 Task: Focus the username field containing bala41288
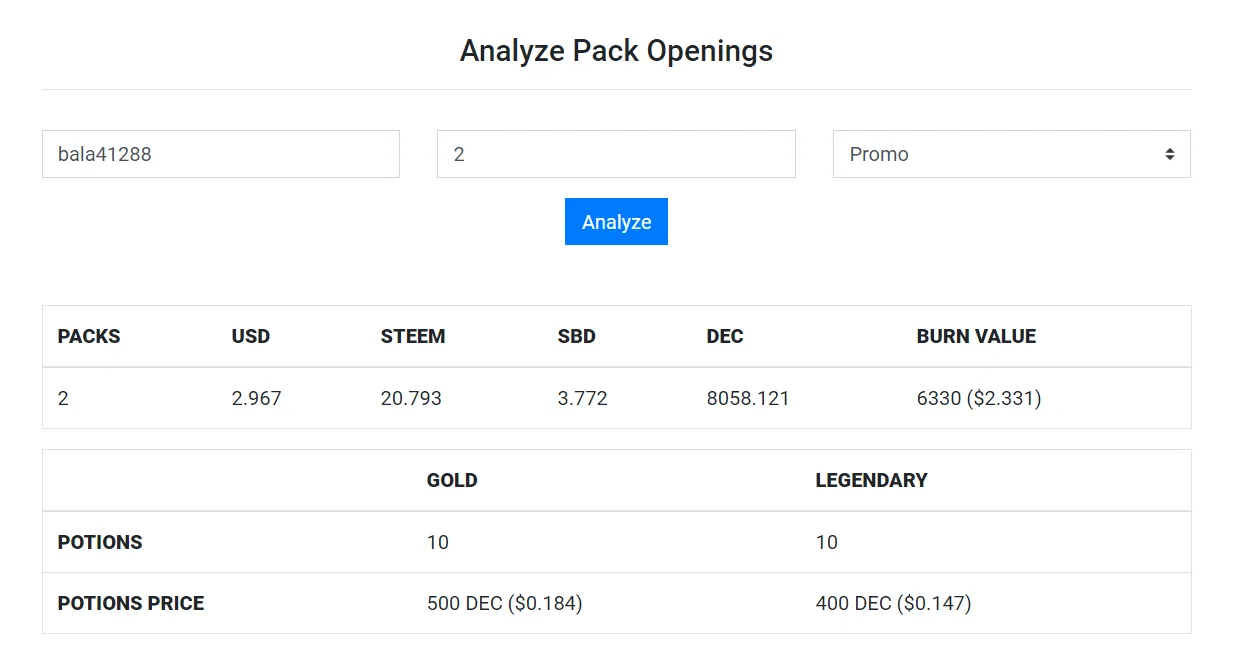[221, 154]
